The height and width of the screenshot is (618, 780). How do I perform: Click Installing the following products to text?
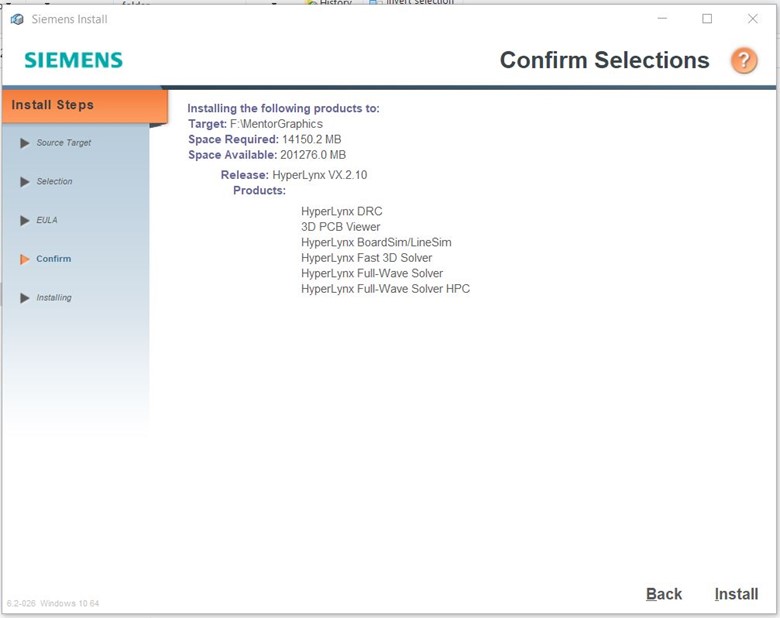coord(283,108)
